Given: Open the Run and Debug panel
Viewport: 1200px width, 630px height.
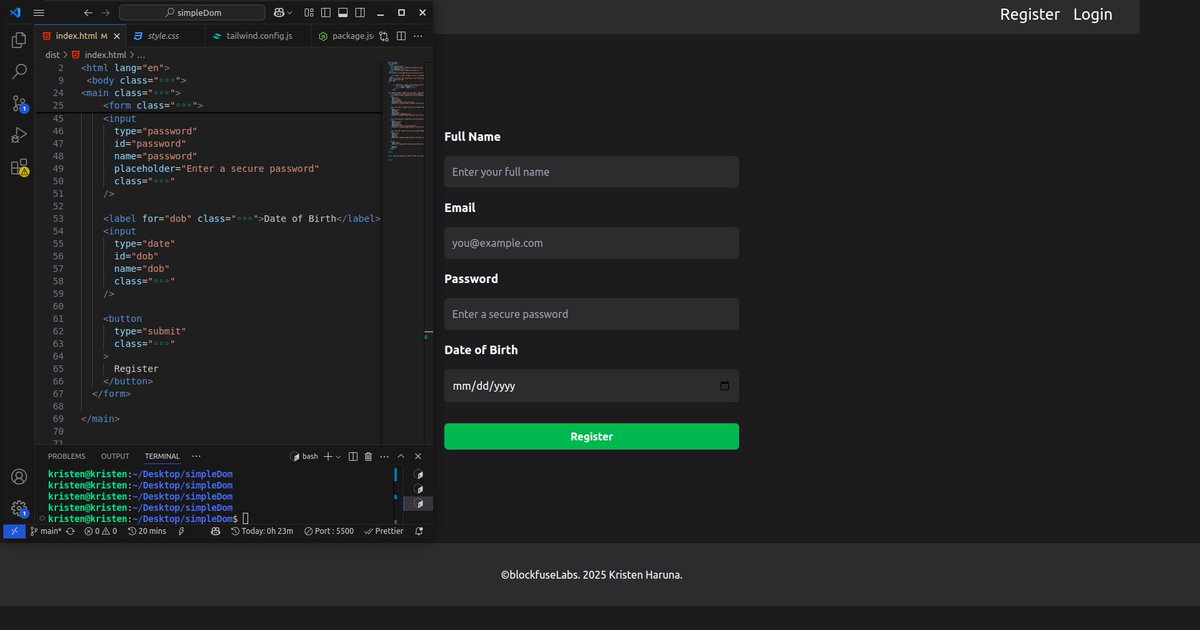Looking at the screenshot, I should tap(18, 136).
